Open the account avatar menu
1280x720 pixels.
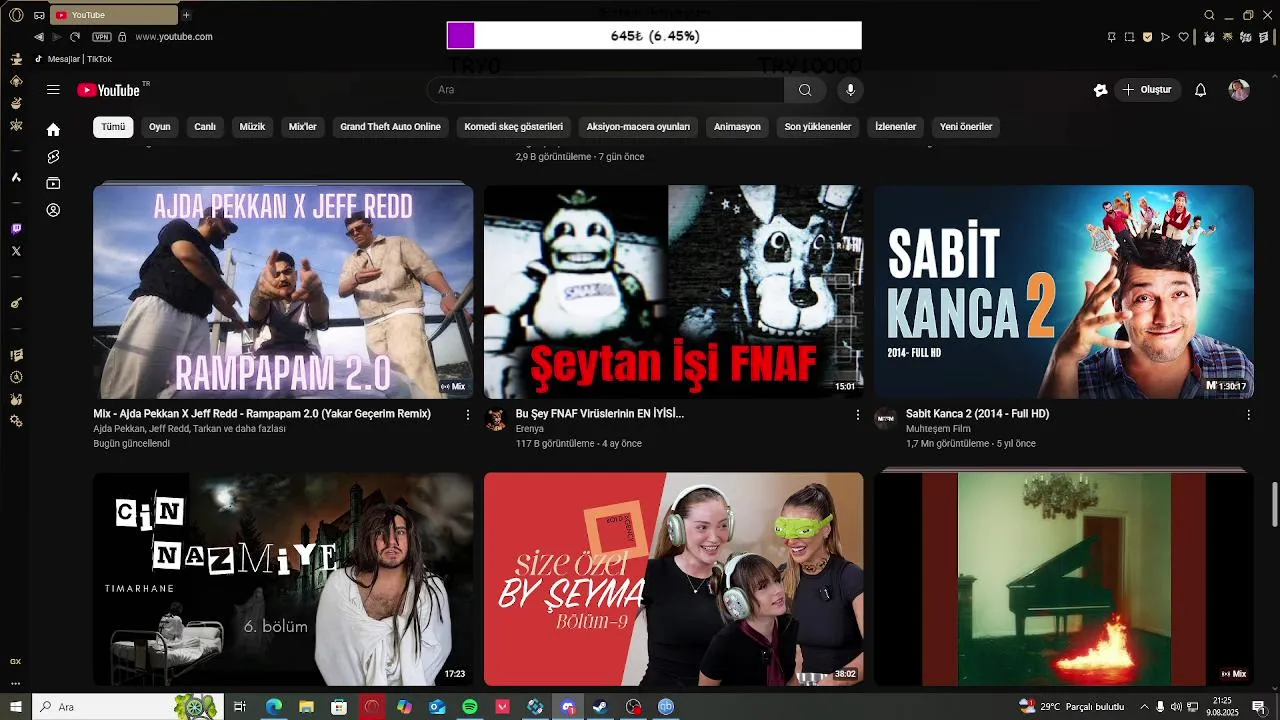point(1239,90)
